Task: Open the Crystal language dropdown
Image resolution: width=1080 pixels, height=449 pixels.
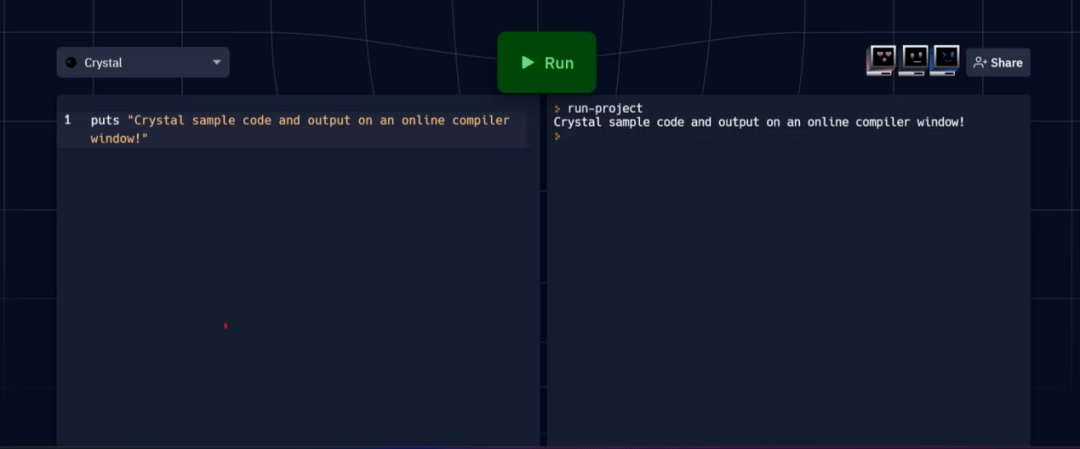Action: (143, 63)
